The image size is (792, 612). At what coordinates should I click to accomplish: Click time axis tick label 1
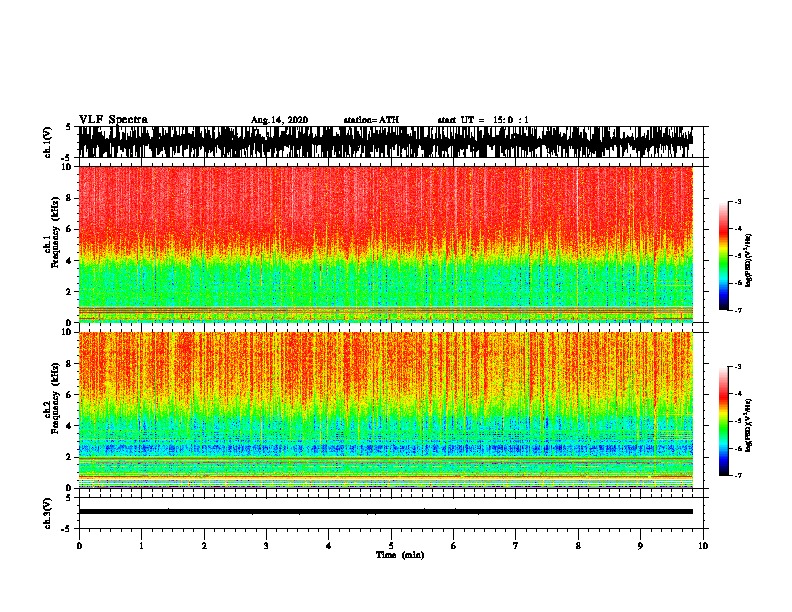[x=141, y=546]
